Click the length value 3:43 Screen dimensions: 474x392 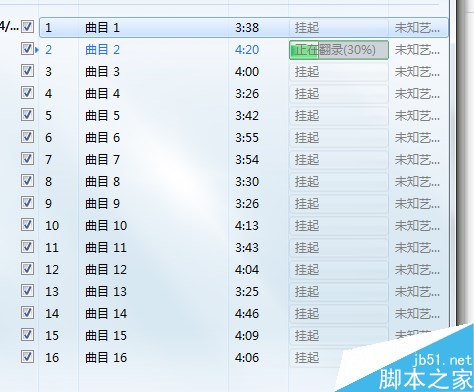(x=247, y=248)
